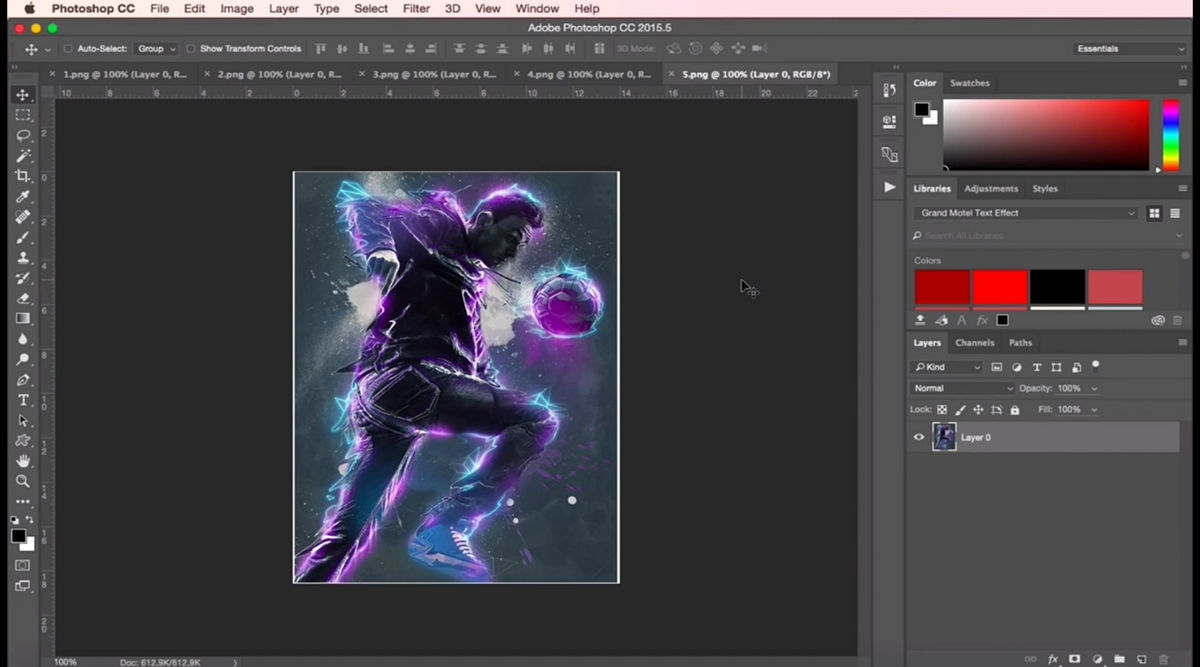This screenshot has width=1200, height=667.
Task: Select the Magic Wand tool
Action: coord(23,156)
